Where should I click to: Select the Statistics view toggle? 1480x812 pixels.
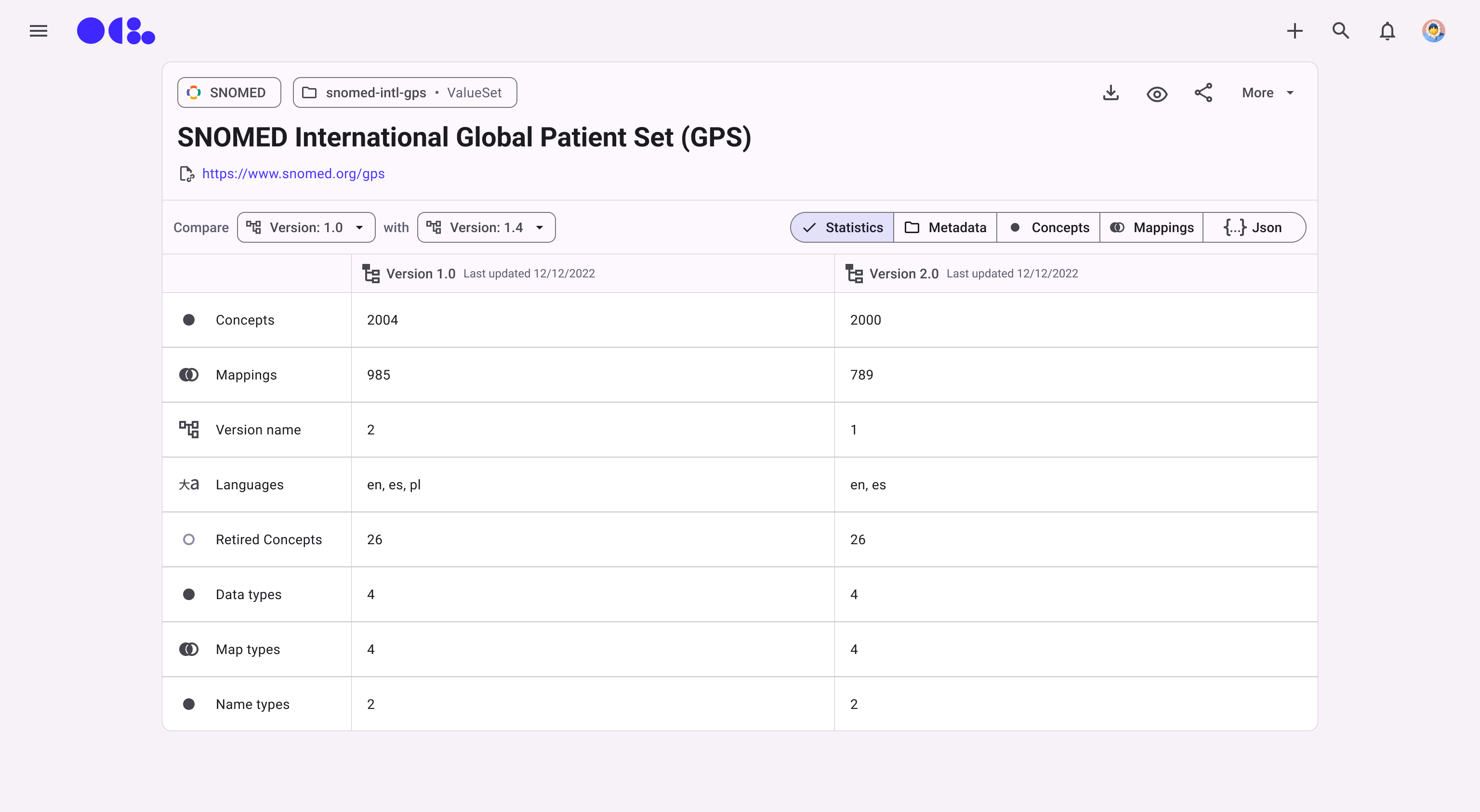point(842,227)
